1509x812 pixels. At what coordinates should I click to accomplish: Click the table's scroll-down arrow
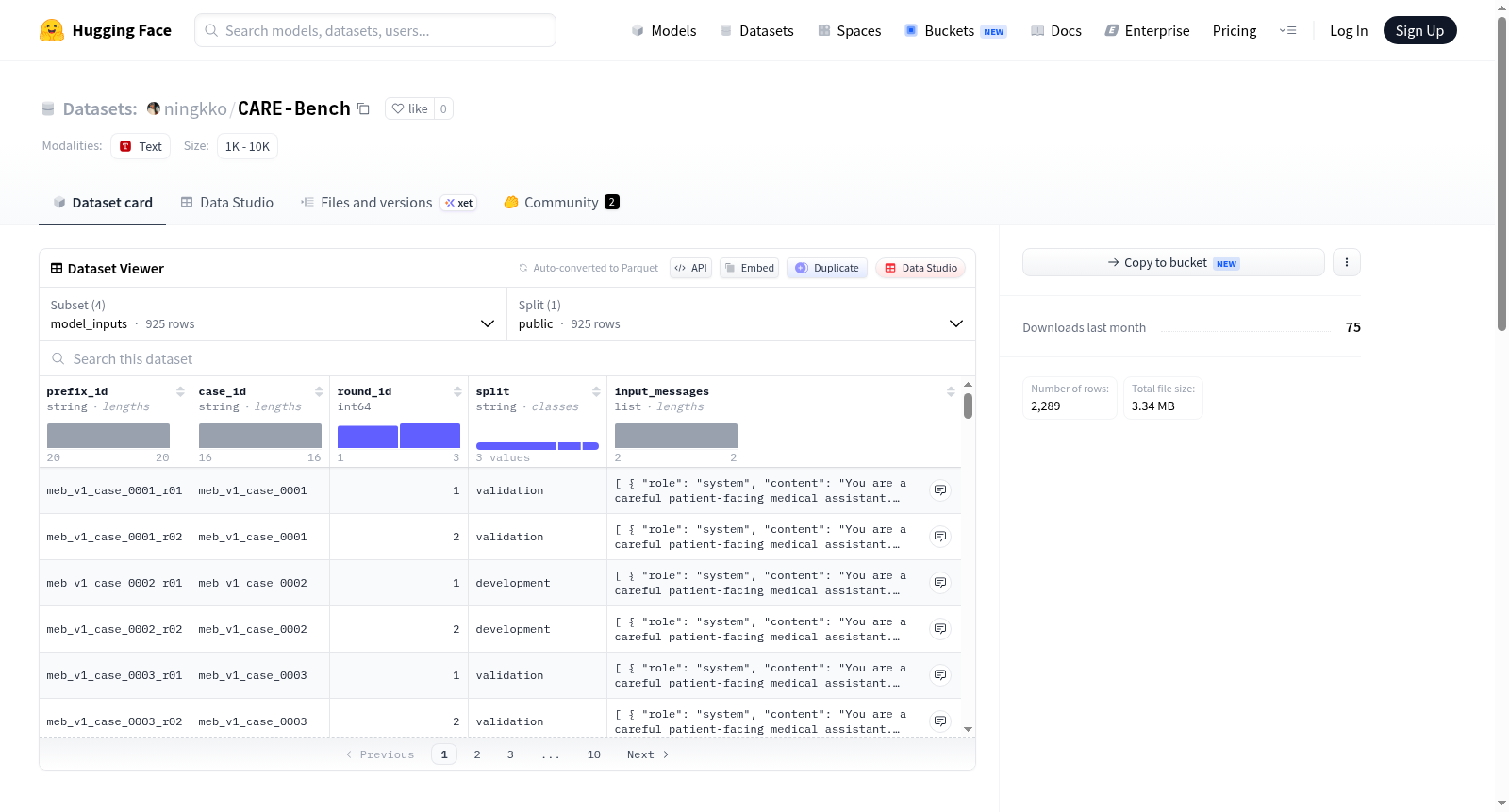[968, 729]
